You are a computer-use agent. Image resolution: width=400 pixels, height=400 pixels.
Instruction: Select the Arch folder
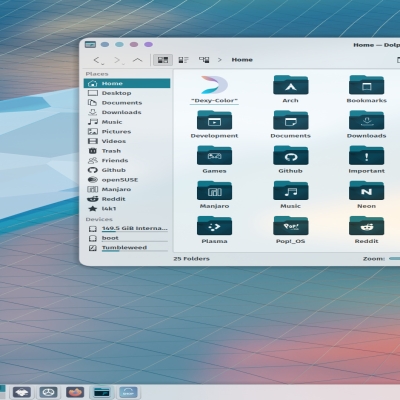290,89
